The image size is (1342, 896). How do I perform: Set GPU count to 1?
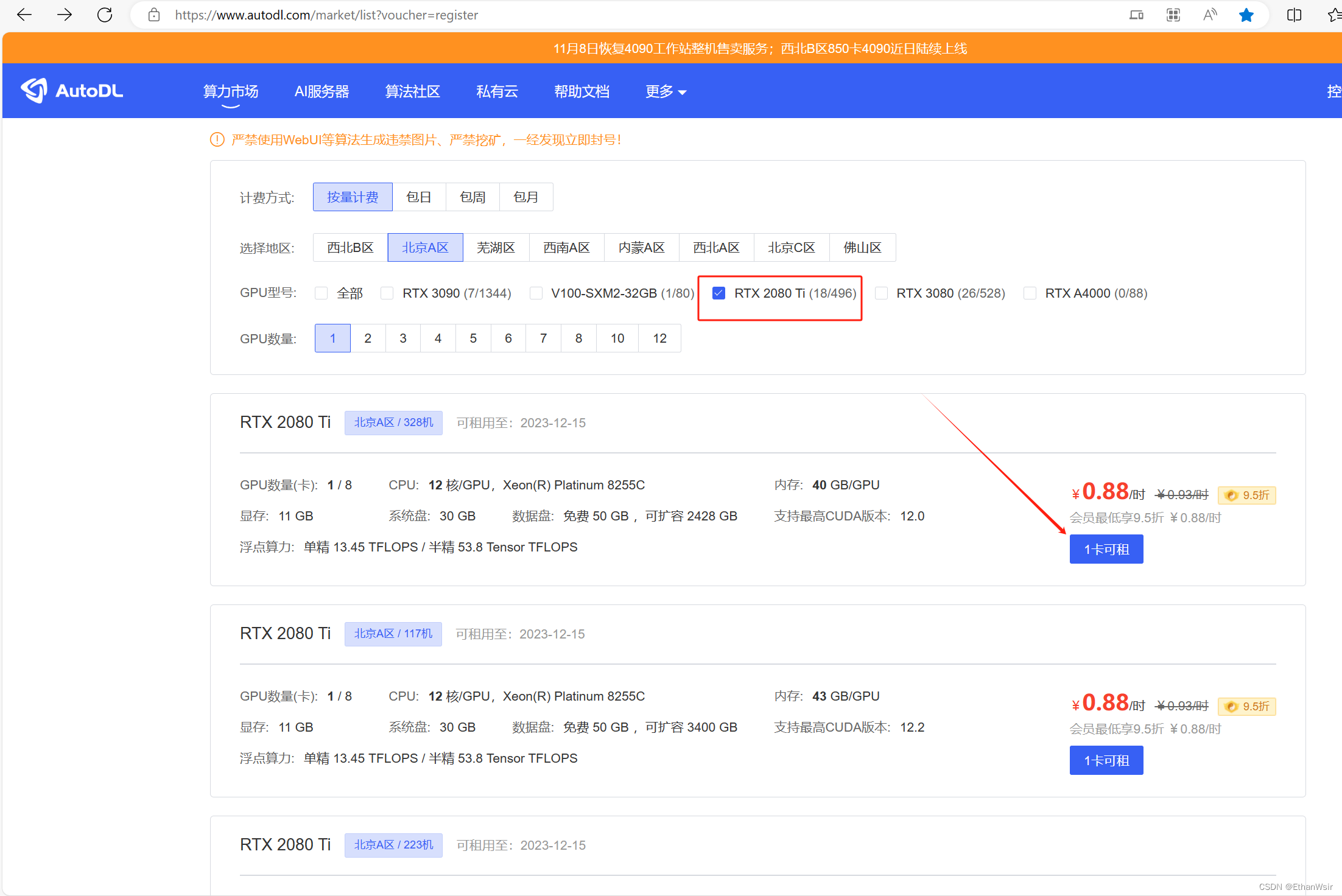332,338
